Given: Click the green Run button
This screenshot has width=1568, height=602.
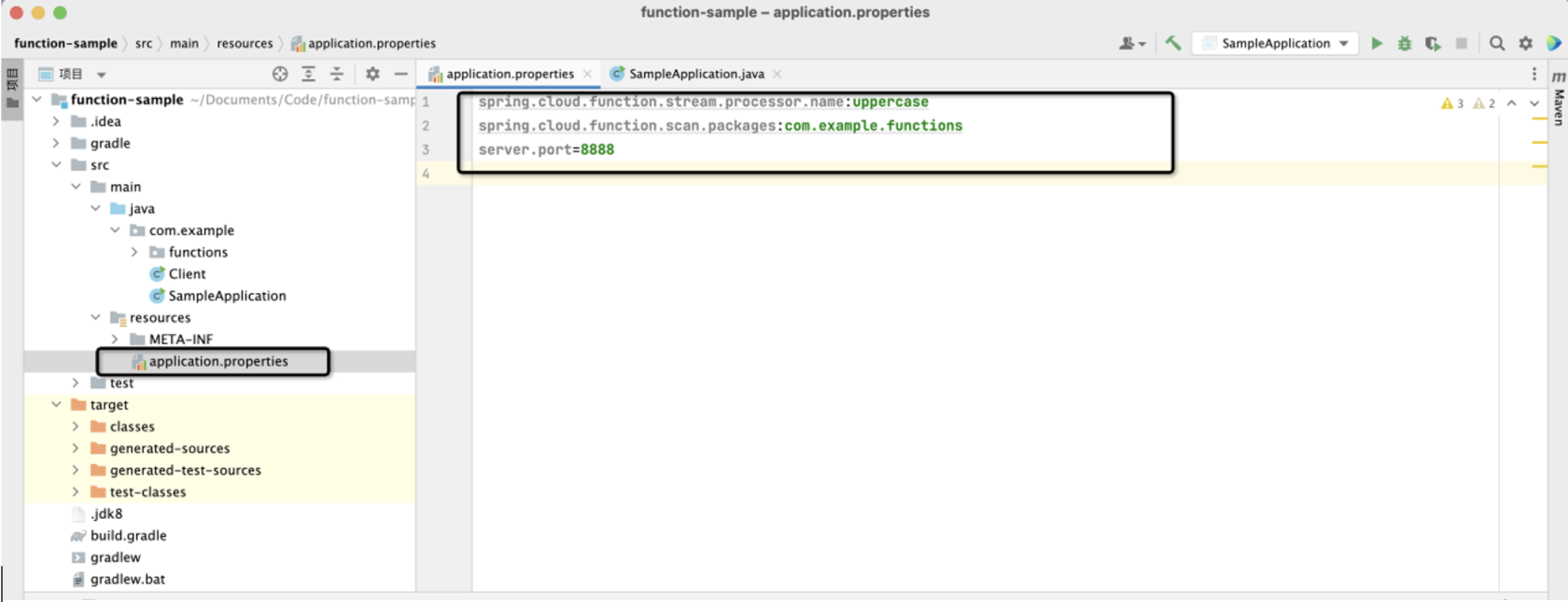Looking at the screenshot, I should [1376, 43].
